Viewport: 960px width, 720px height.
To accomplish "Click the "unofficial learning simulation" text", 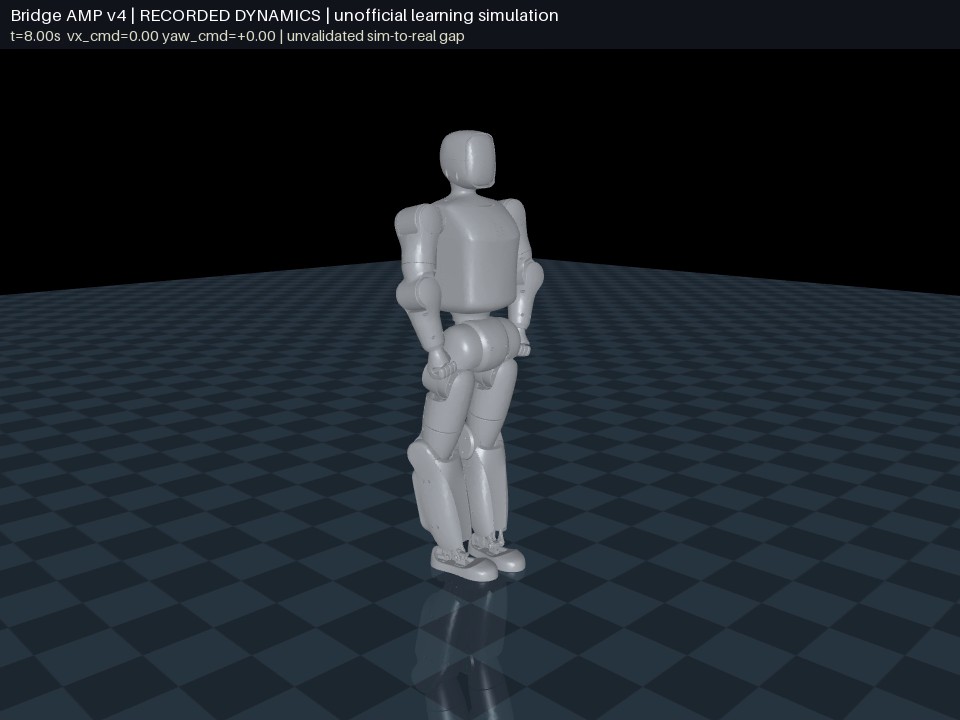I will coord(446,15).
